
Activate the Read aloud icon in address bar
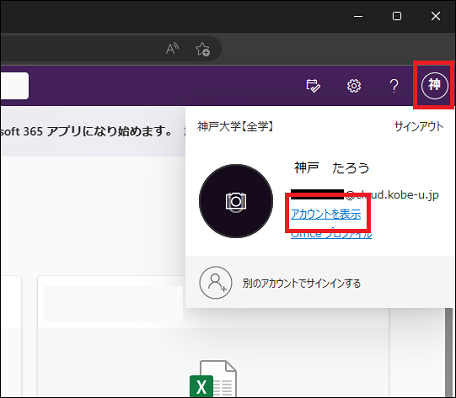coord(172,49)
